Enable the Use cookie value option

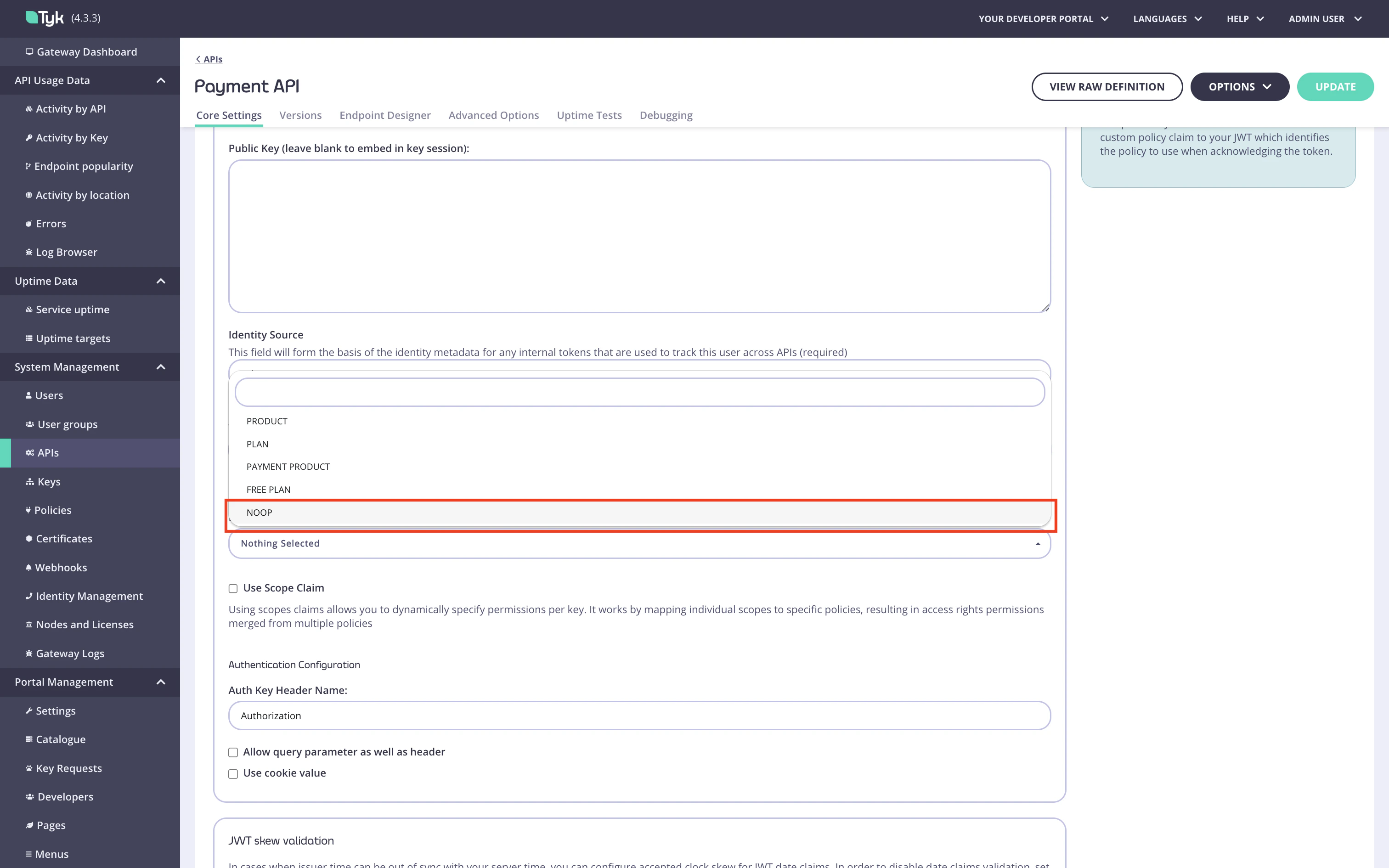[x=233, y=773]
